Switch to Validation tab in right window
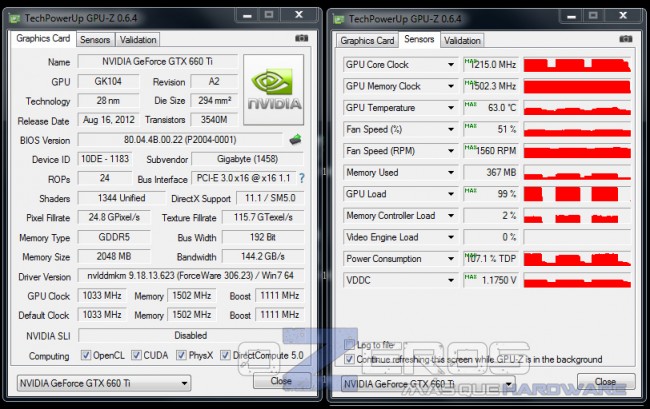The image size is (650, 409). 462,41
